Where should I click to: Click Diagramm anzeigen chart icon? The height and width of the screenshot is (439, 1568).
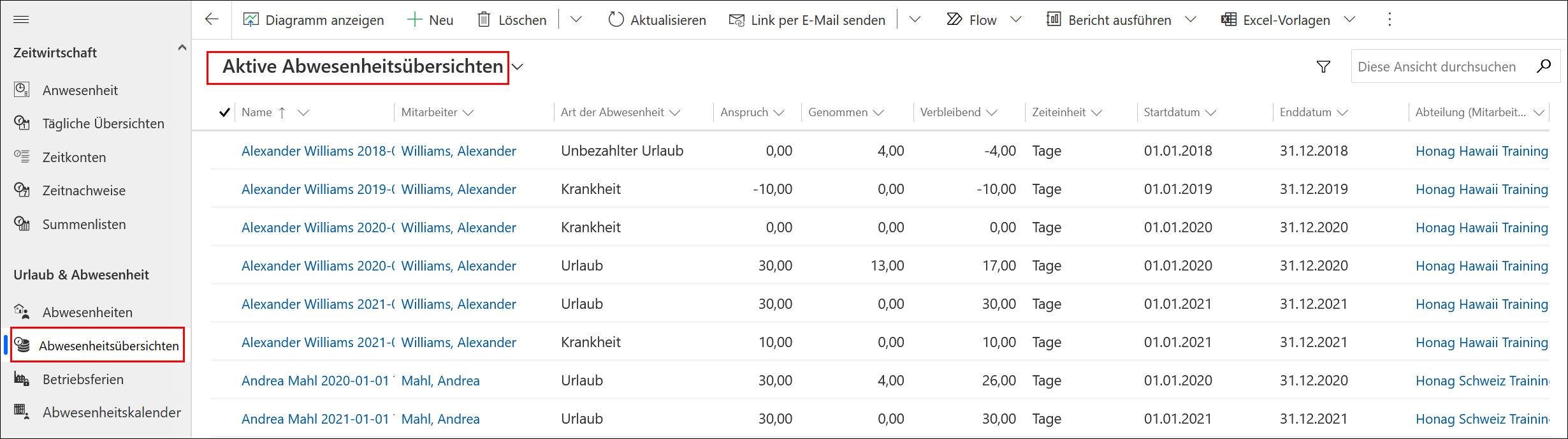click(250, 20)
